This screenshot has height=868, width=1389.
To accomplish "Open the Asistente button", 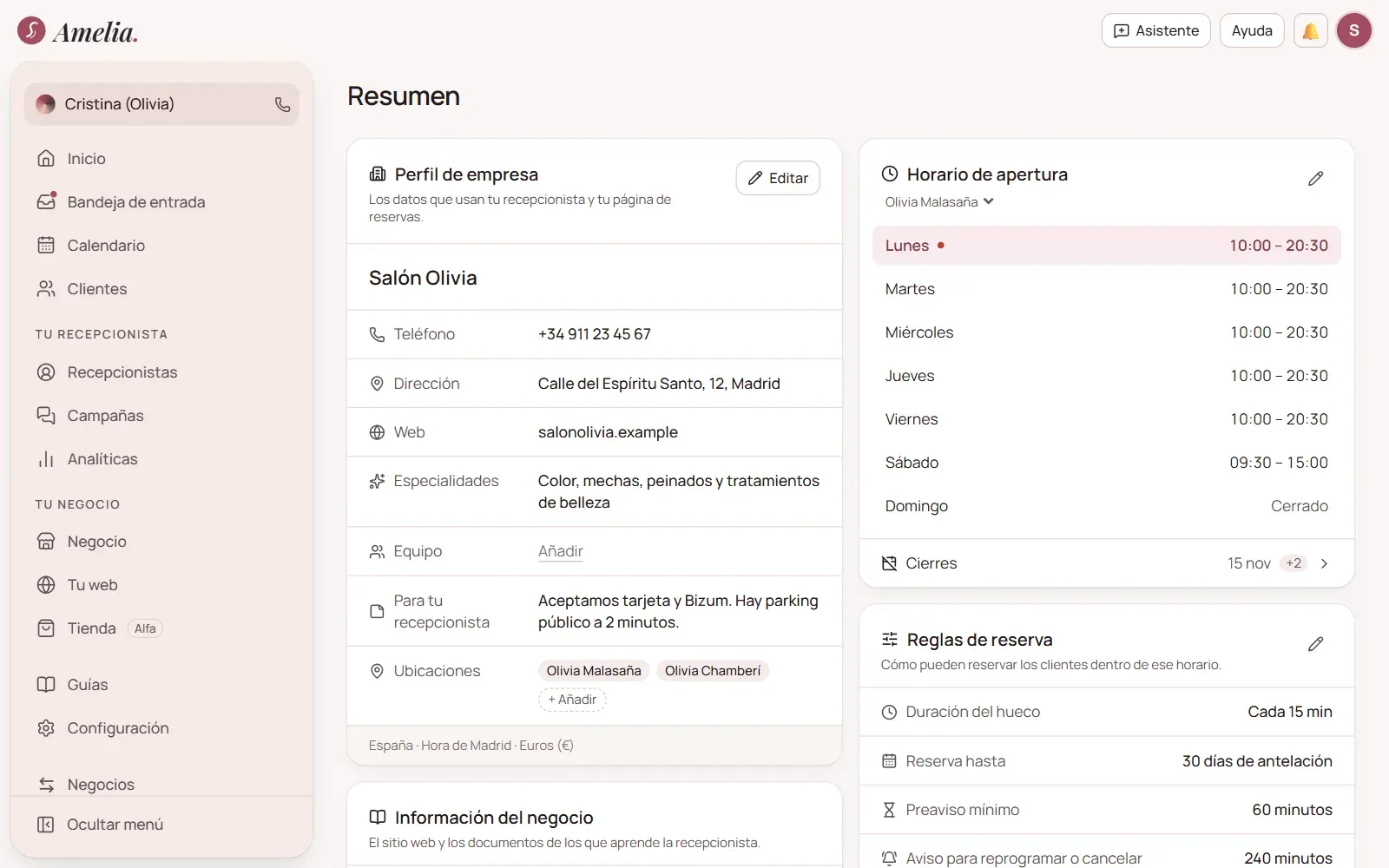I will click(1156, 31).
